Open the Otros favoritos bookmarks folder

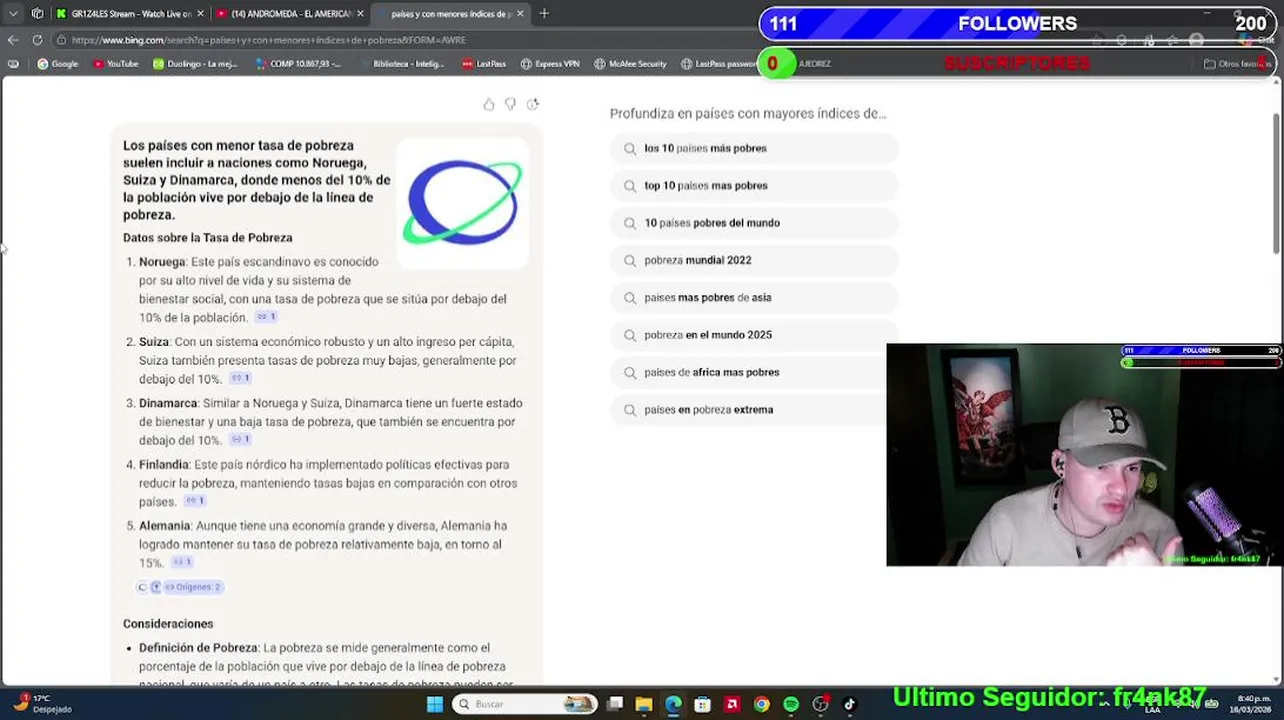point(1236,64)
